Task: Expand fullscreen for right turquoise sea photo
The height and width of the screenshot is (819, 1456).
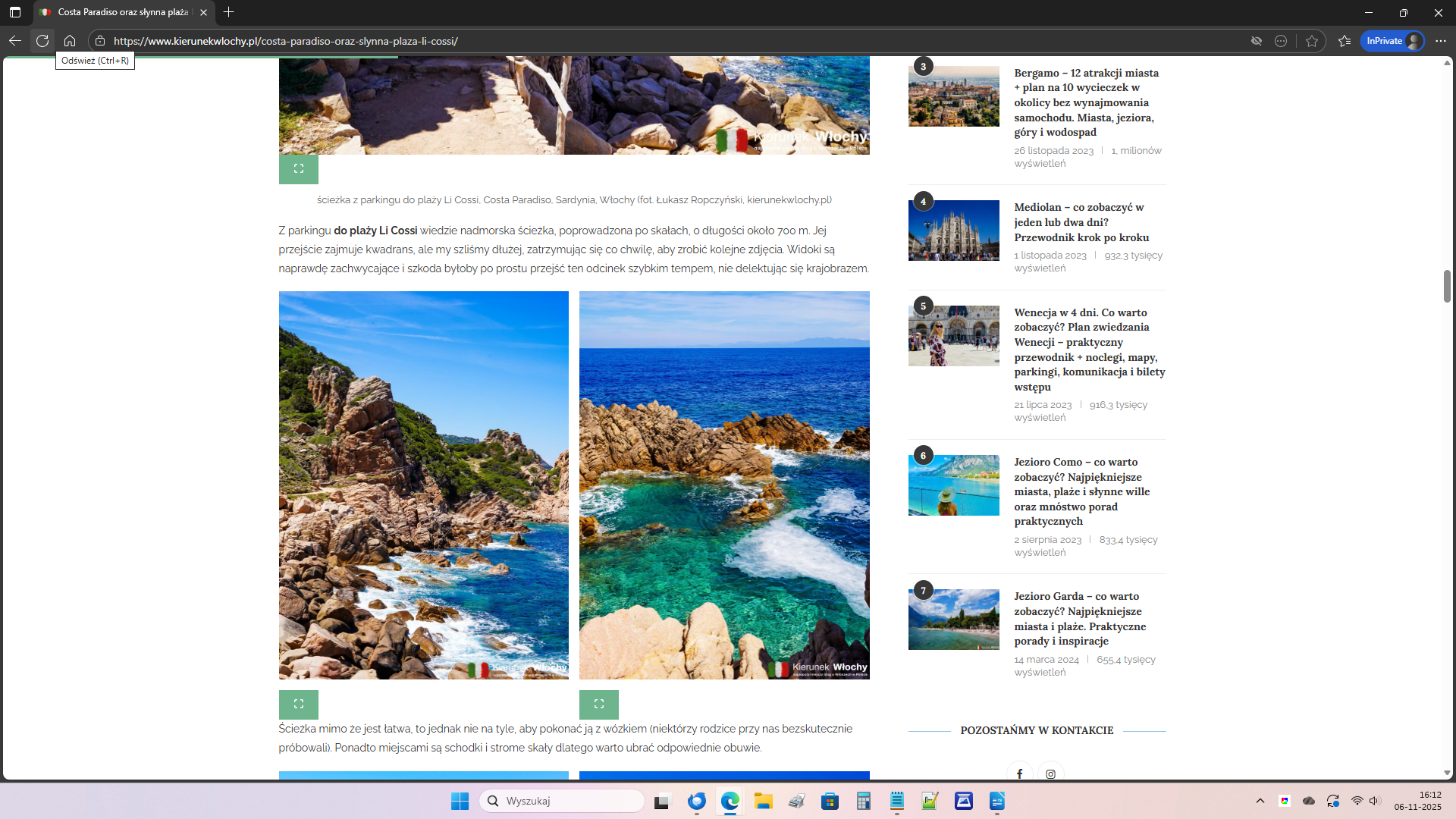Action: point(599,704)
